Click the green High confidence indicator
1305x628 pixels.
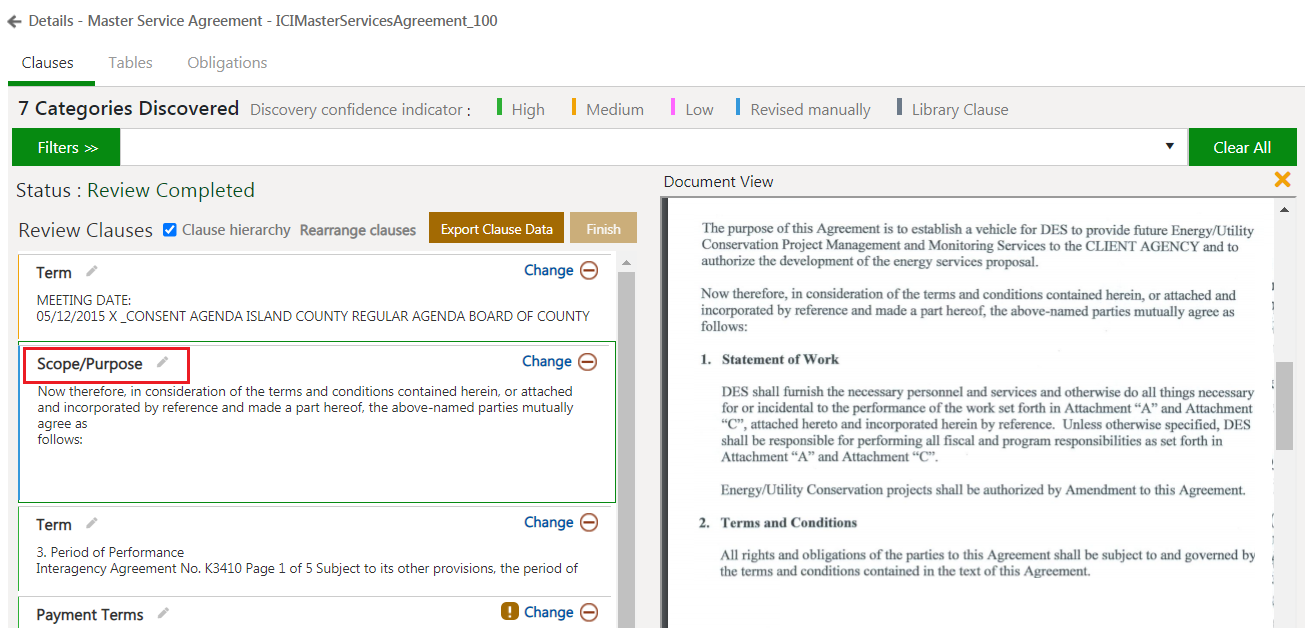499,108
